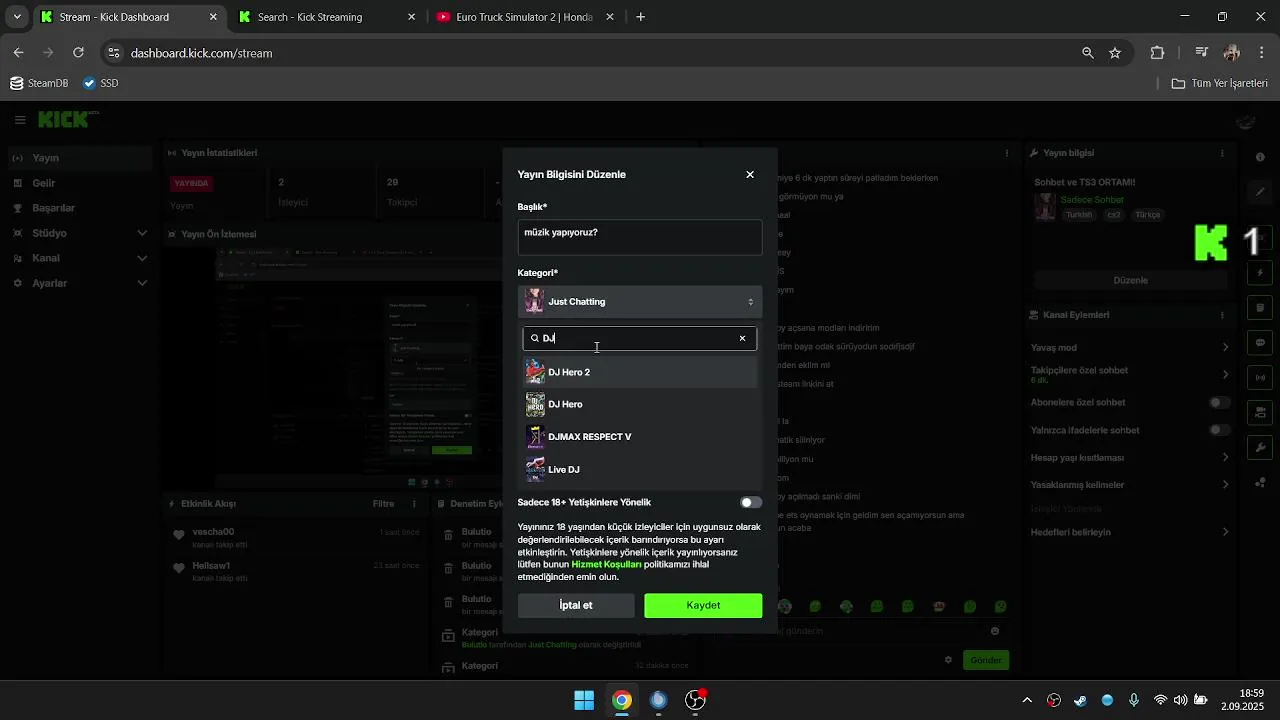Click the chat bubble icon in right rail
Screen dimensions: 1280x720
[1260, 343]
